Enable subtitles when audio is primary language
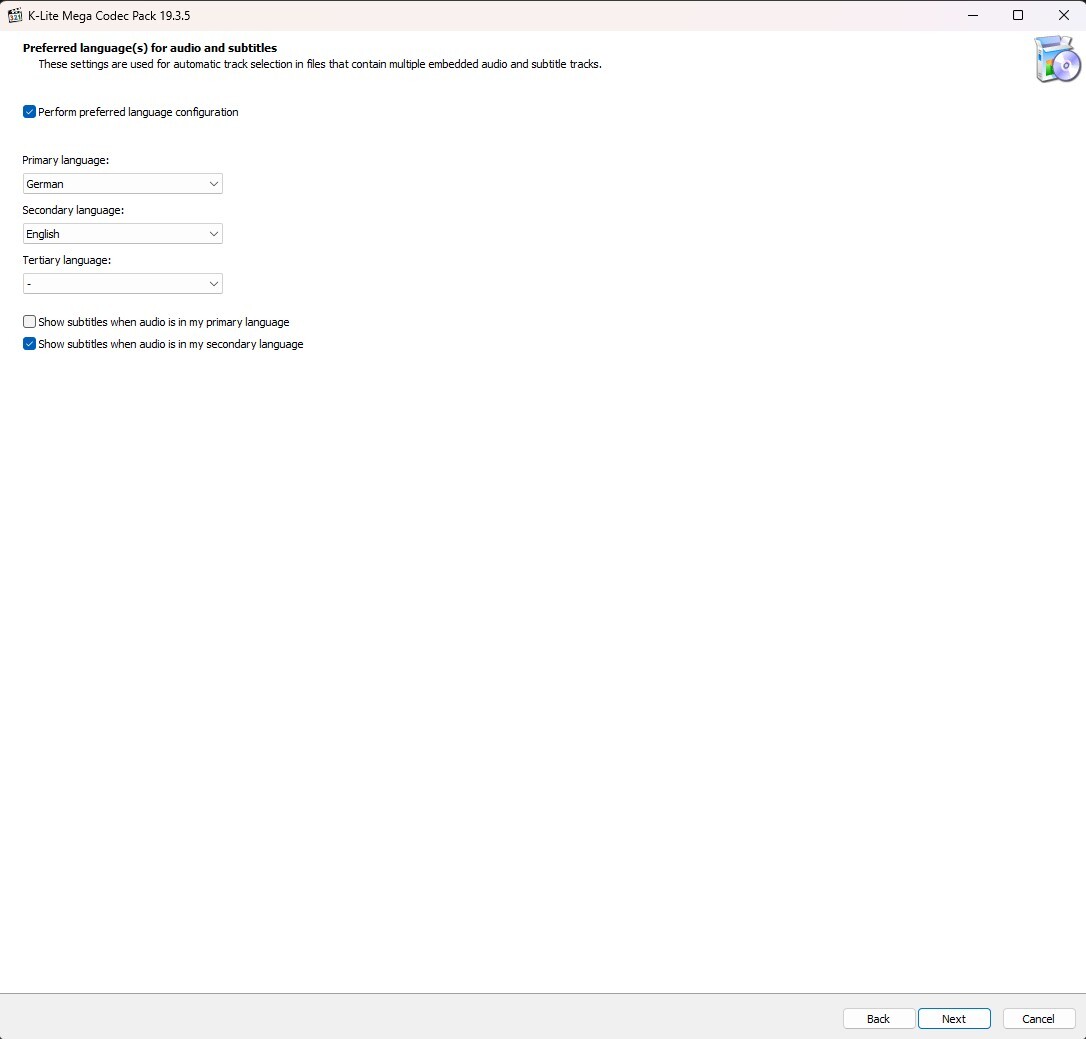The width and height of the screenshot is (1086, 1039). [29, 322]
